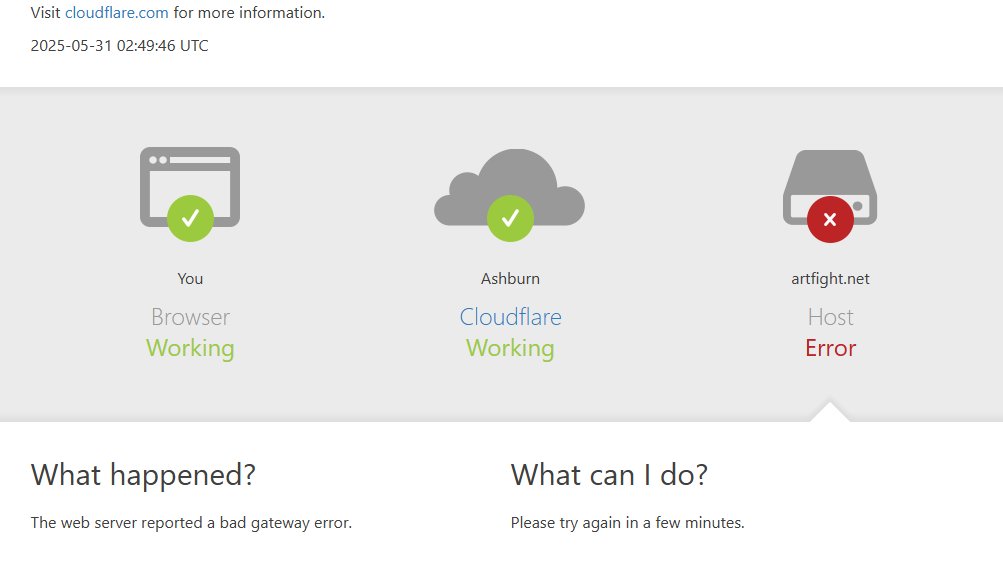This screenshot has height=564, width=1003.
Task: Click 'Please try again in a few minutes.'
Action: pos(628,523)
